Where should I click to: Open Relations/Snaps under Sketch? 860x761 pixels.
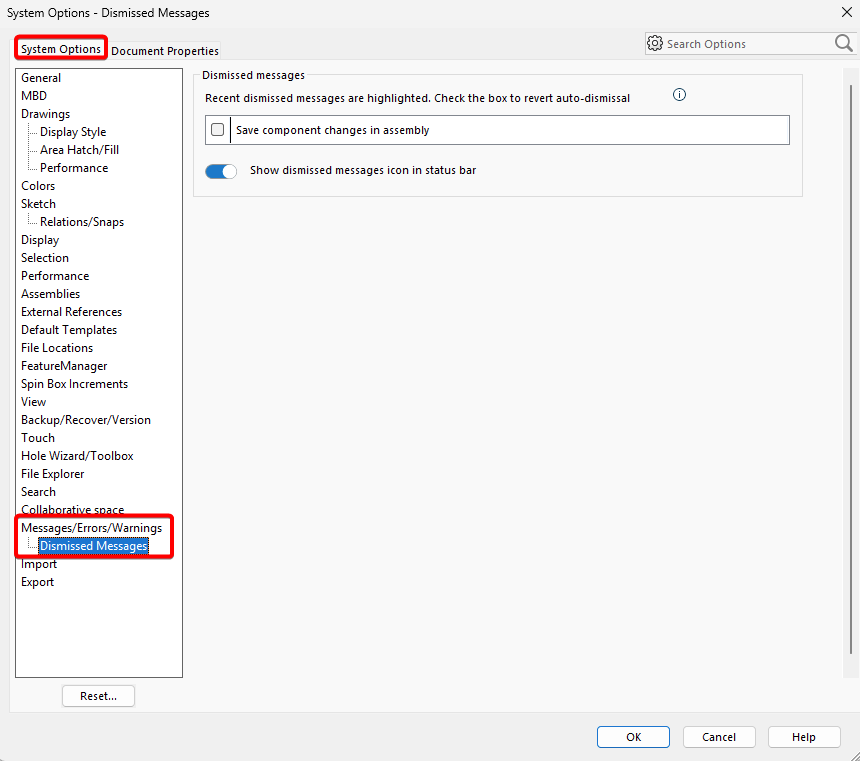tap(82, 222)
